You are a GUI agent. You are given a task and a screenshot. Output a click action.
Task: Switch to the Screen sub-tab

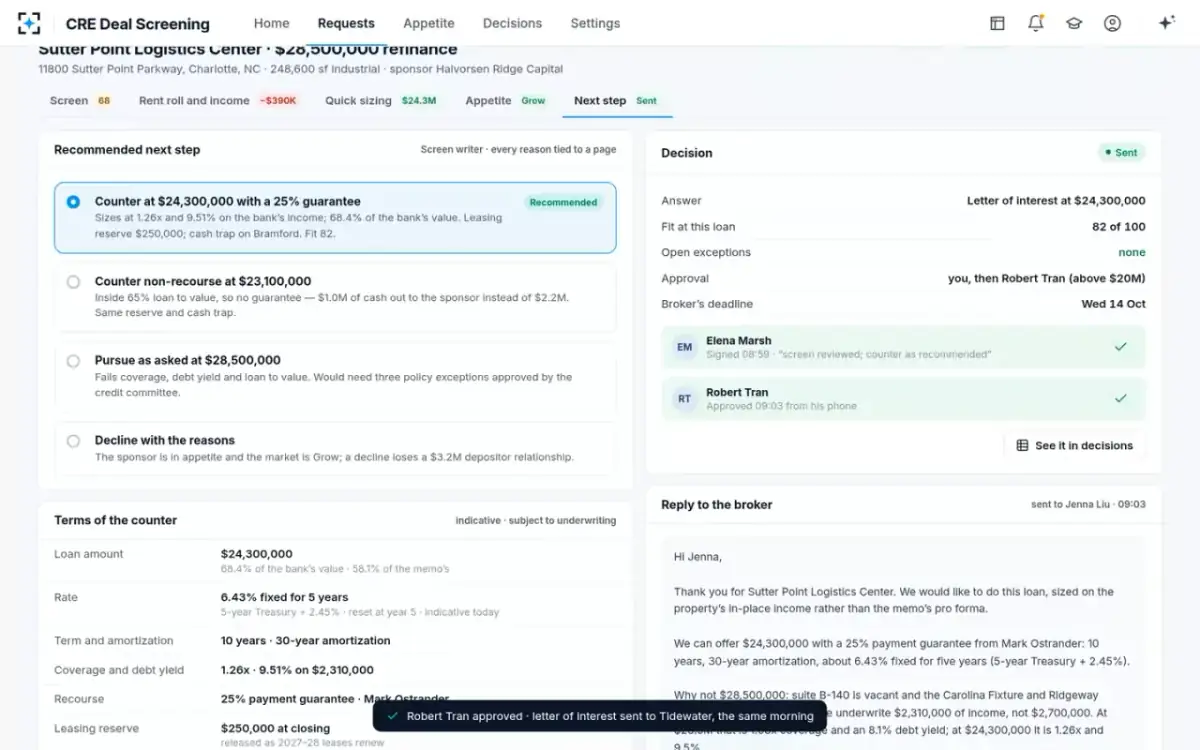pyautogui.click(x=80, y=100)
